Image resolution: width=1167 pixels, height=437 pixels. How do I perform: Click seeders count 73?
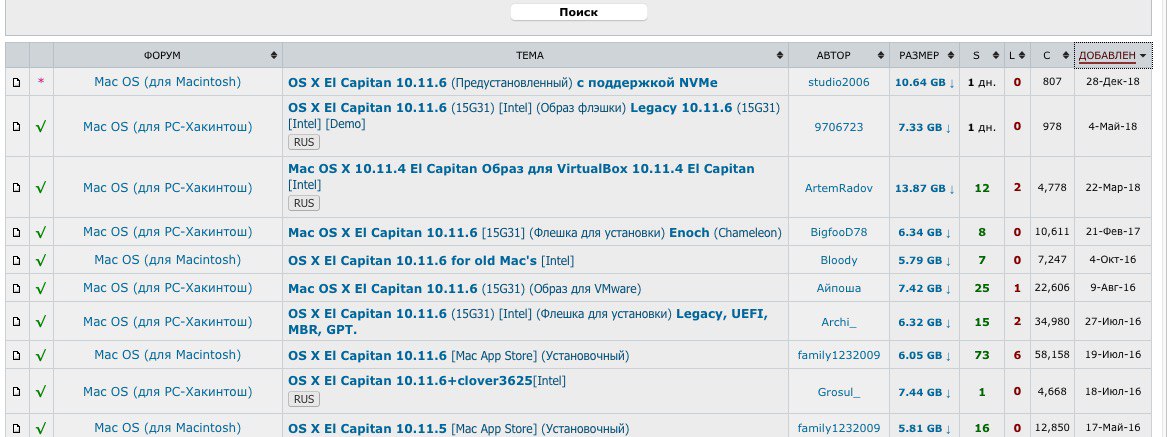(982, 355)
